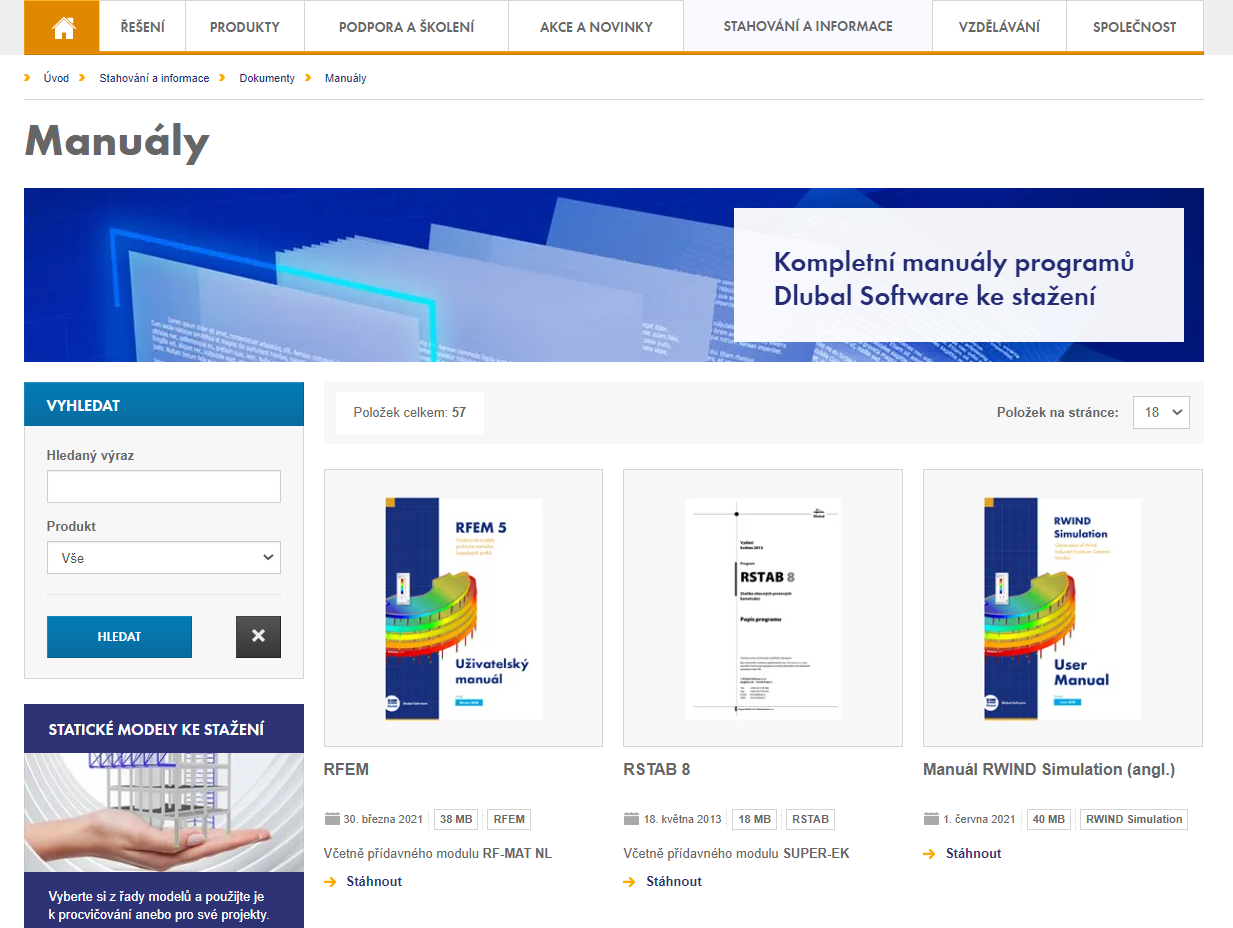Screen dimensions: 1233x928
Task: Open the PODPORA A ŠKOLENÍ menu
Action: pos(406,27)
